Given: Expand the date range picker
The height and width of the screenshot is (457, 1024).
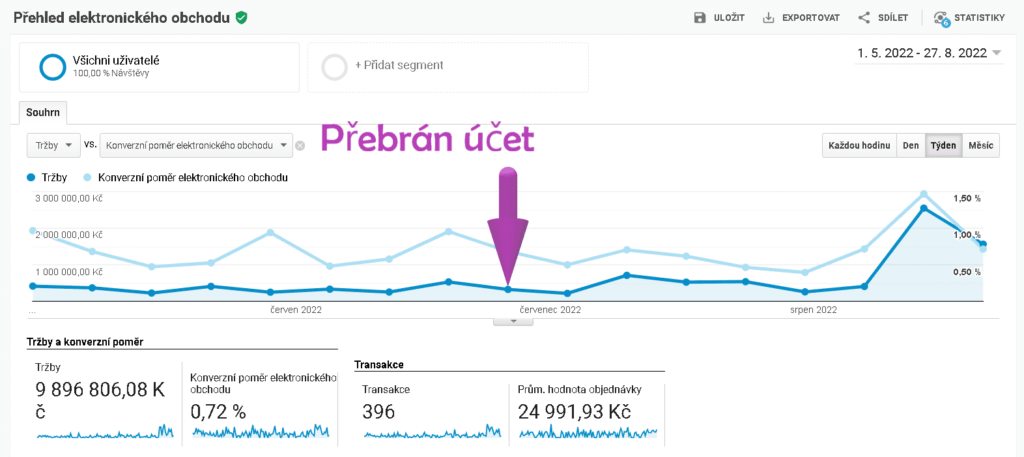Looking at the screenshot, I should 997,54.
